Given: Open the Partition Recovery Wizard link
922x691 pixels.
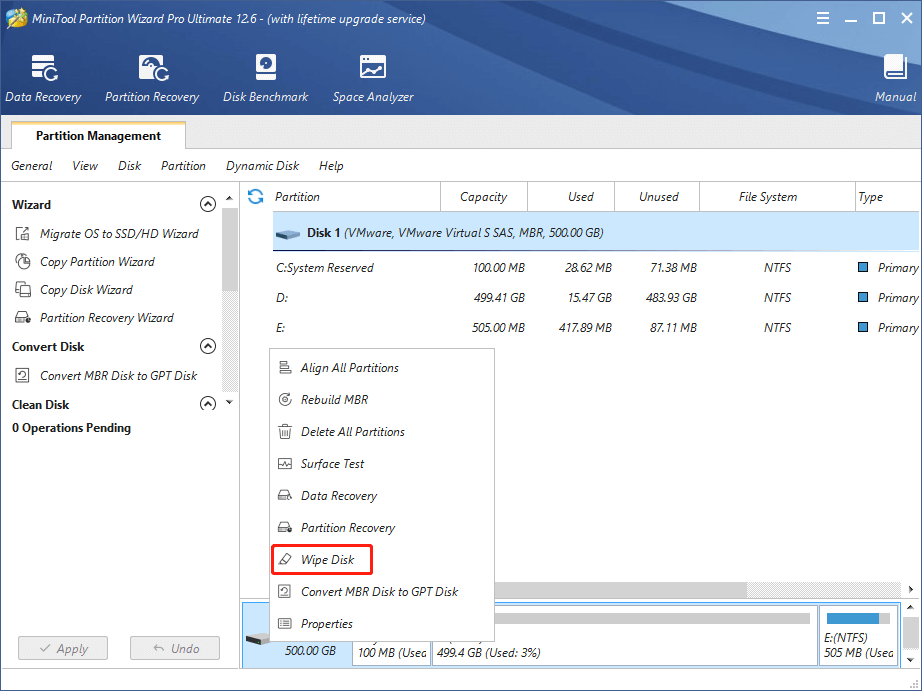Looking at the screenshot, I should pos(107,318).
